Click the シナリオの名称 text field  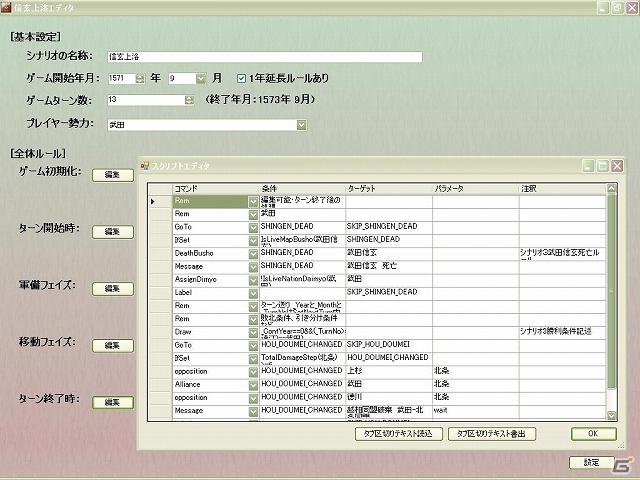click(x=264, y=57)
